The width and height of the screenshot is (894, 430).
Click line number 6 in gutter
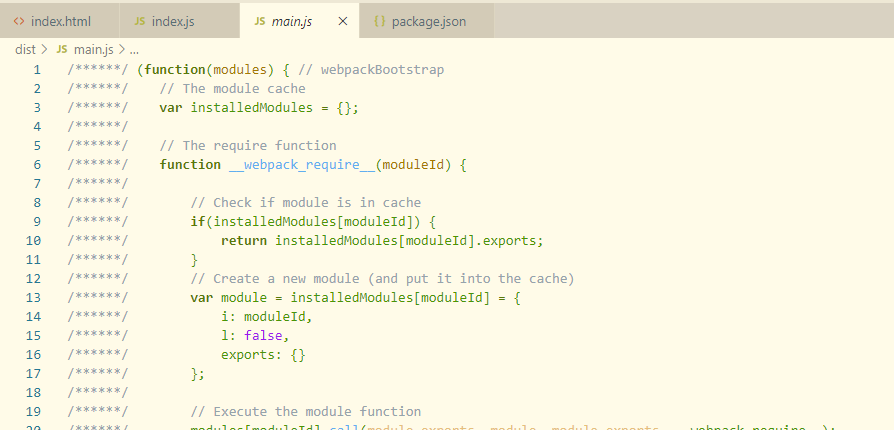click(x=37, y=165)
